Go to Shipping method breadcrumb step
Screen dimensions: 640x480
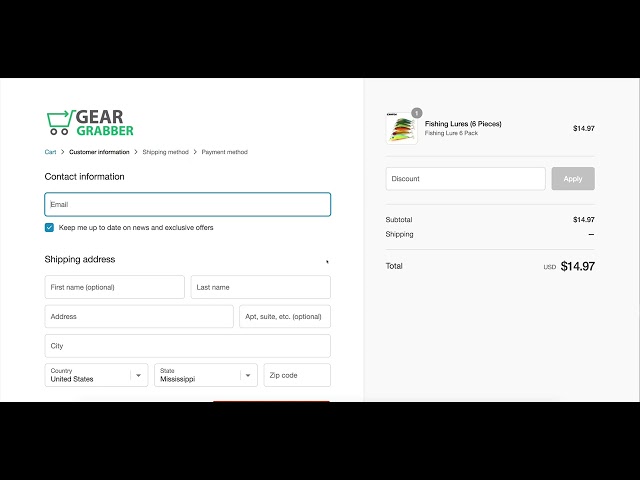click(x=165, y=152)
